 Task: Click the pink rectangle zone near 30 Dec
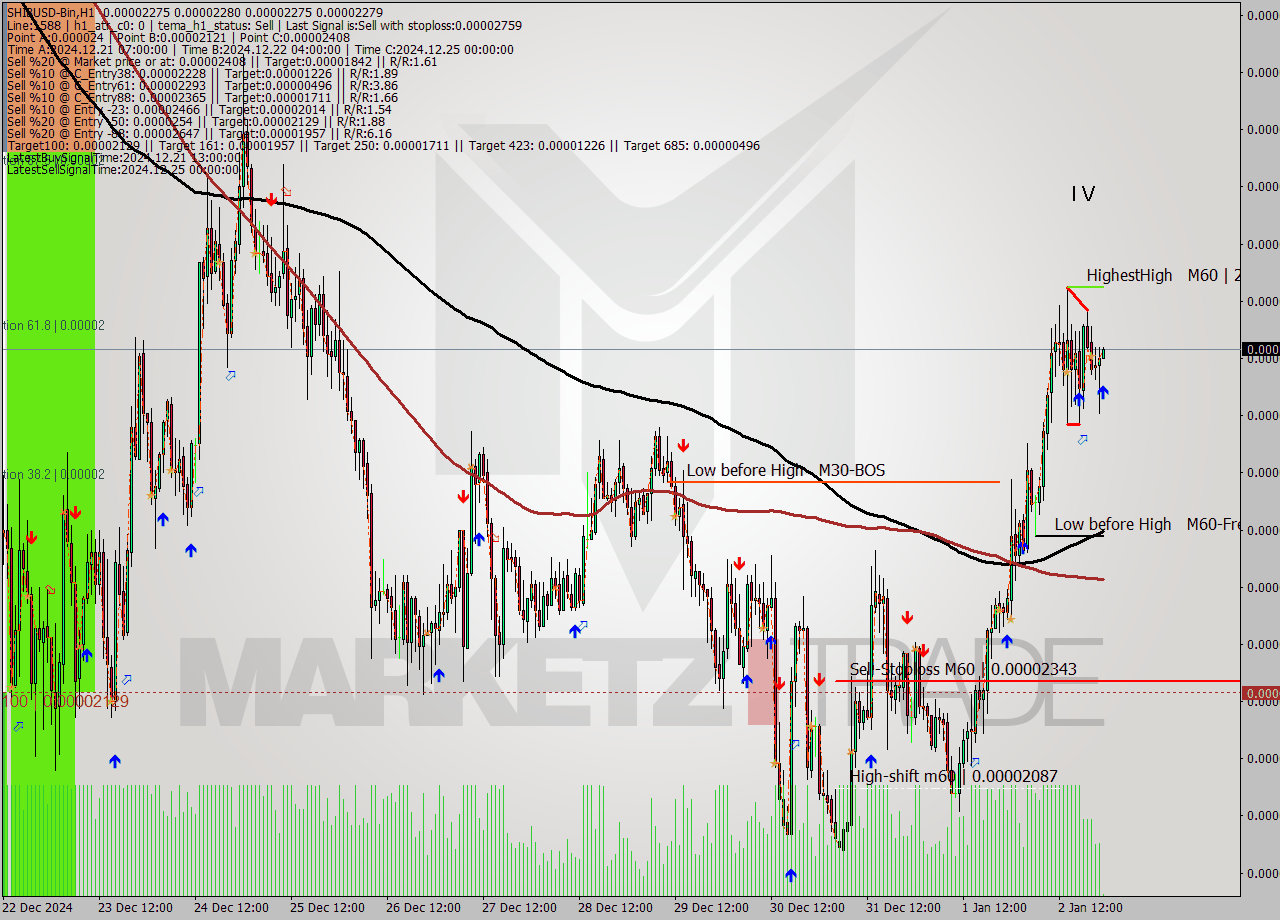point(760,684)
